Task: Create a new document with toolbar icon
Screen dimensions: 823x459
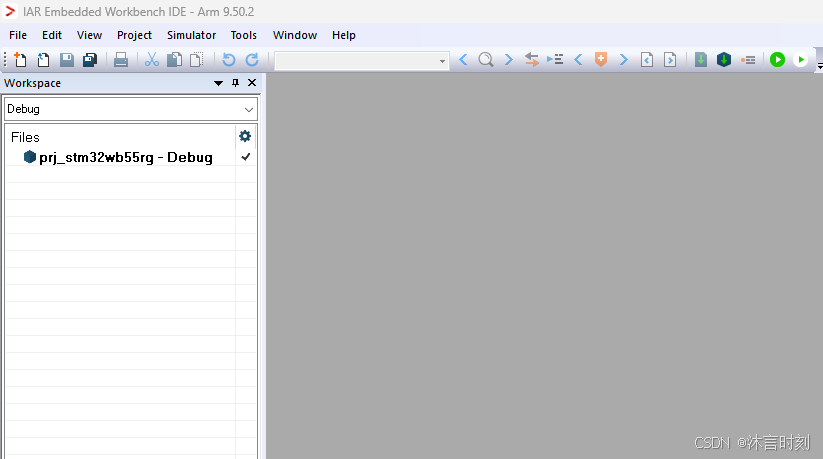Action: point(20,60)
